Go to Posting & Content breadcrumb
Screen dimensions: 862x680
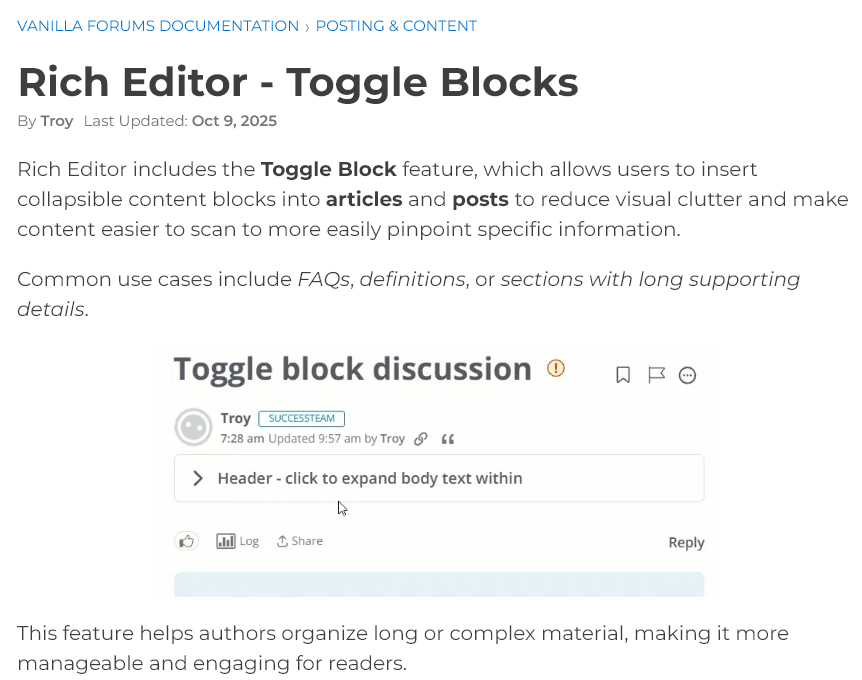coord(396,26)
